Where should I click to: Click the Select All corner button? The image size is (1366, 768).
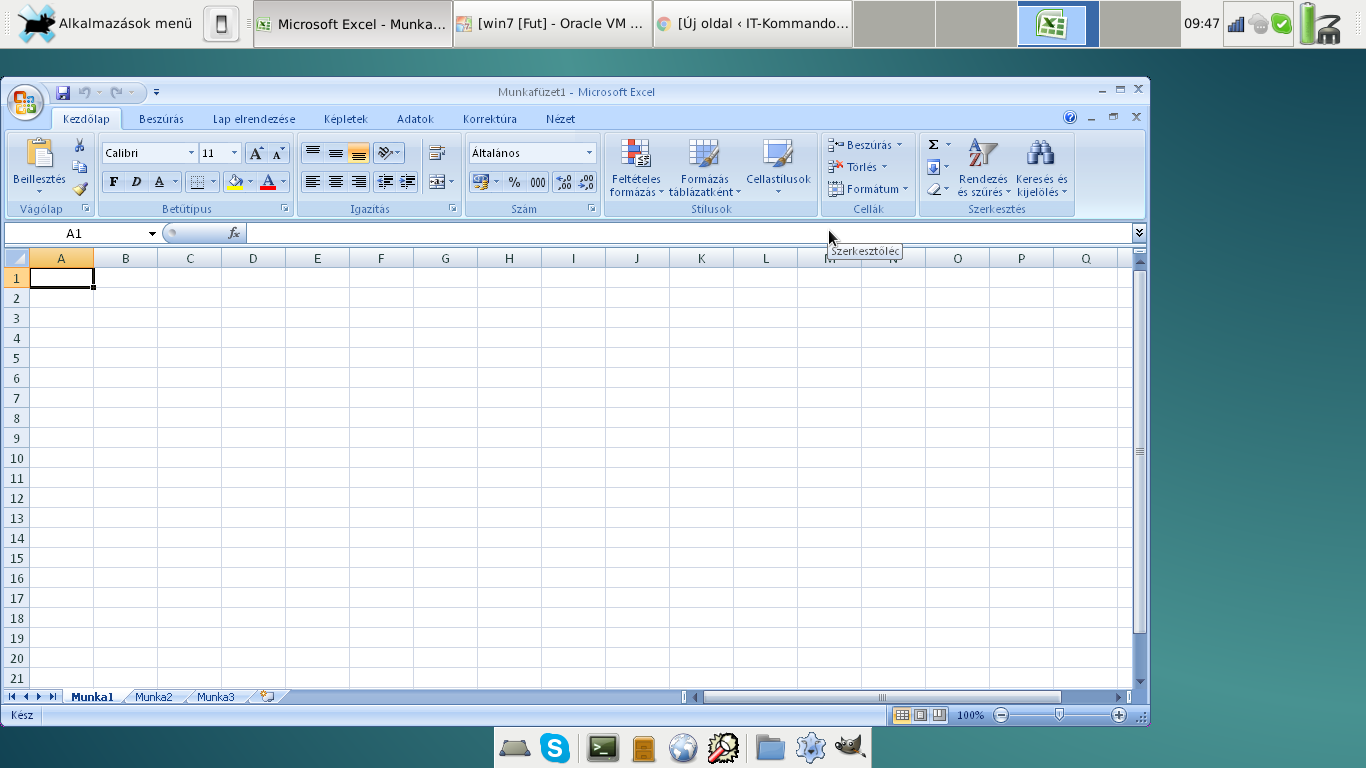pos(17,258)
